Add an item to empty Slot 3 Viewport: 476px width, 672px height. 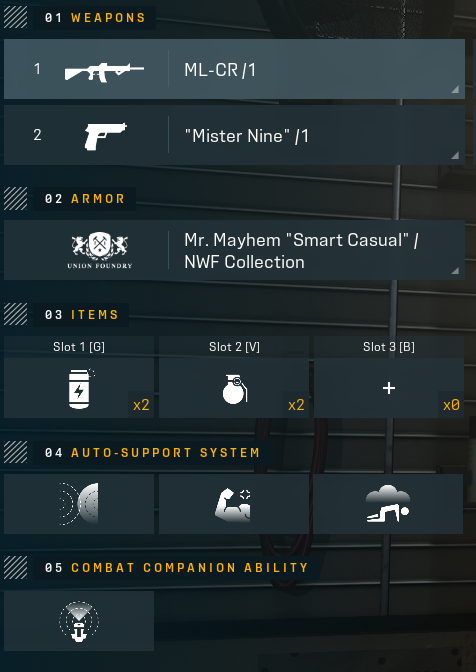coord(389,388)
